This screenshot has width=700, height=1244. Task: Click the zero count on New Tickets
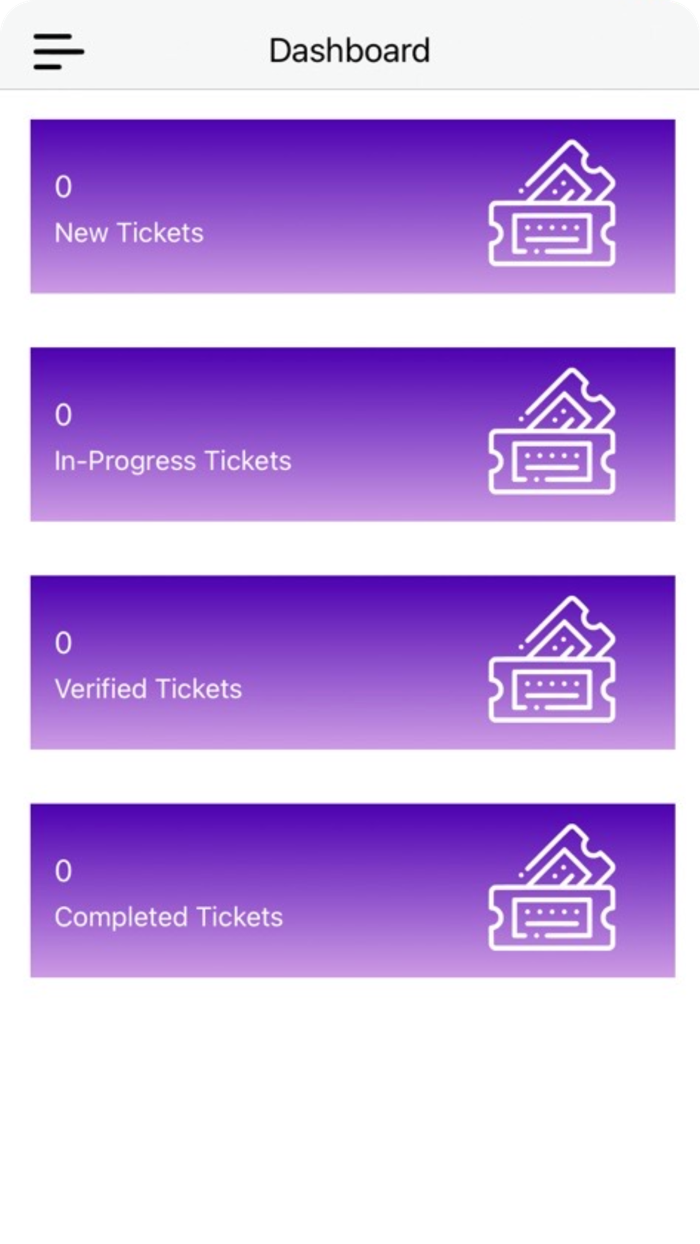pos(63,186)
